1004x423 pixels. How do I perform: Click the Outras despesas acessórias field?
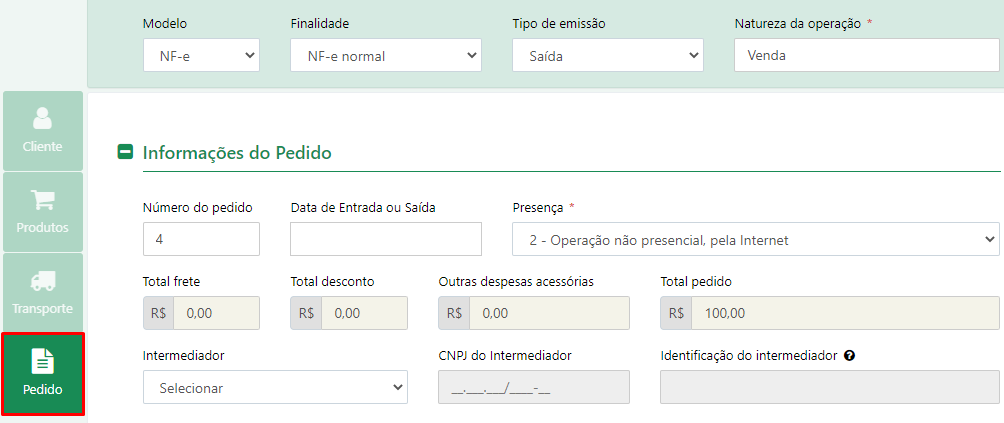tap(549, 314)
